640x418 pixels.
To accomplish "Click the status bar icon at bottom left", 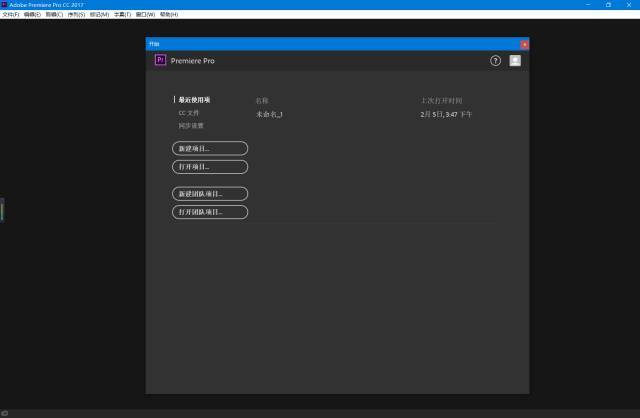I will (x=4, y=413).
